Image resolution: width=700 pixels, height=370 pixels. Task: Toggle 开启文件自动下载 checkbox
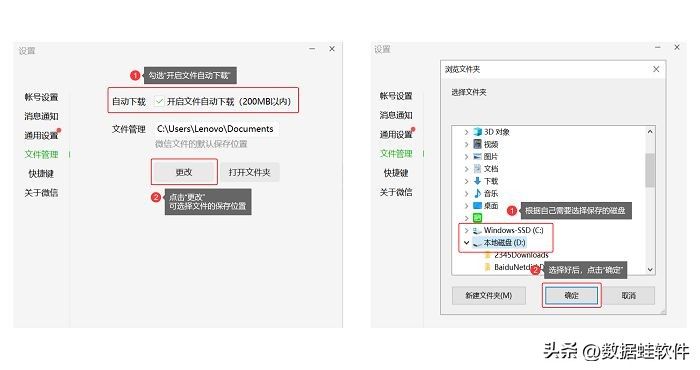tap(159, 102)
